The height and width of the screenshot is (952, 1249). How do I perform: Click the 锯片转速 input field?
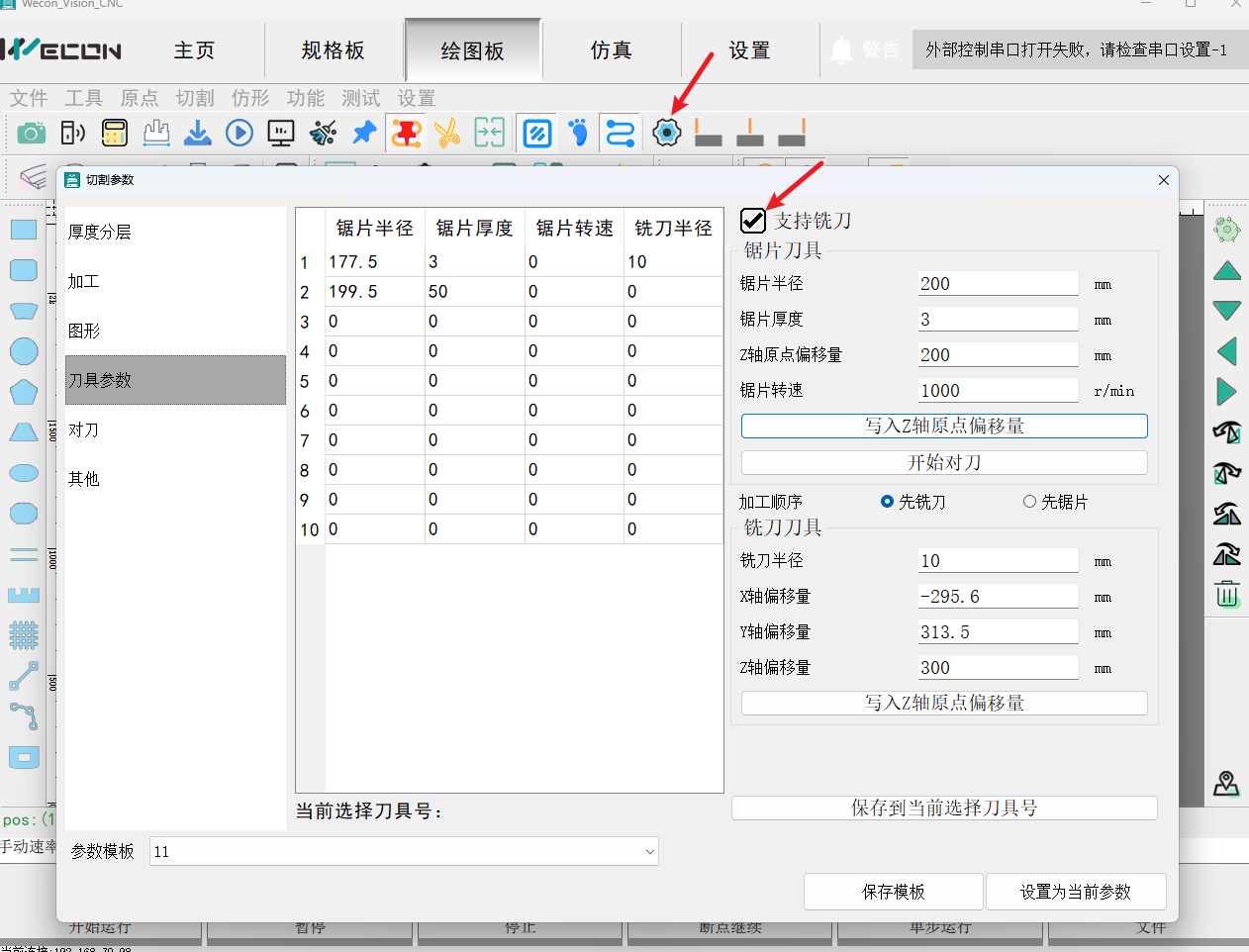[x=998, y=391]
